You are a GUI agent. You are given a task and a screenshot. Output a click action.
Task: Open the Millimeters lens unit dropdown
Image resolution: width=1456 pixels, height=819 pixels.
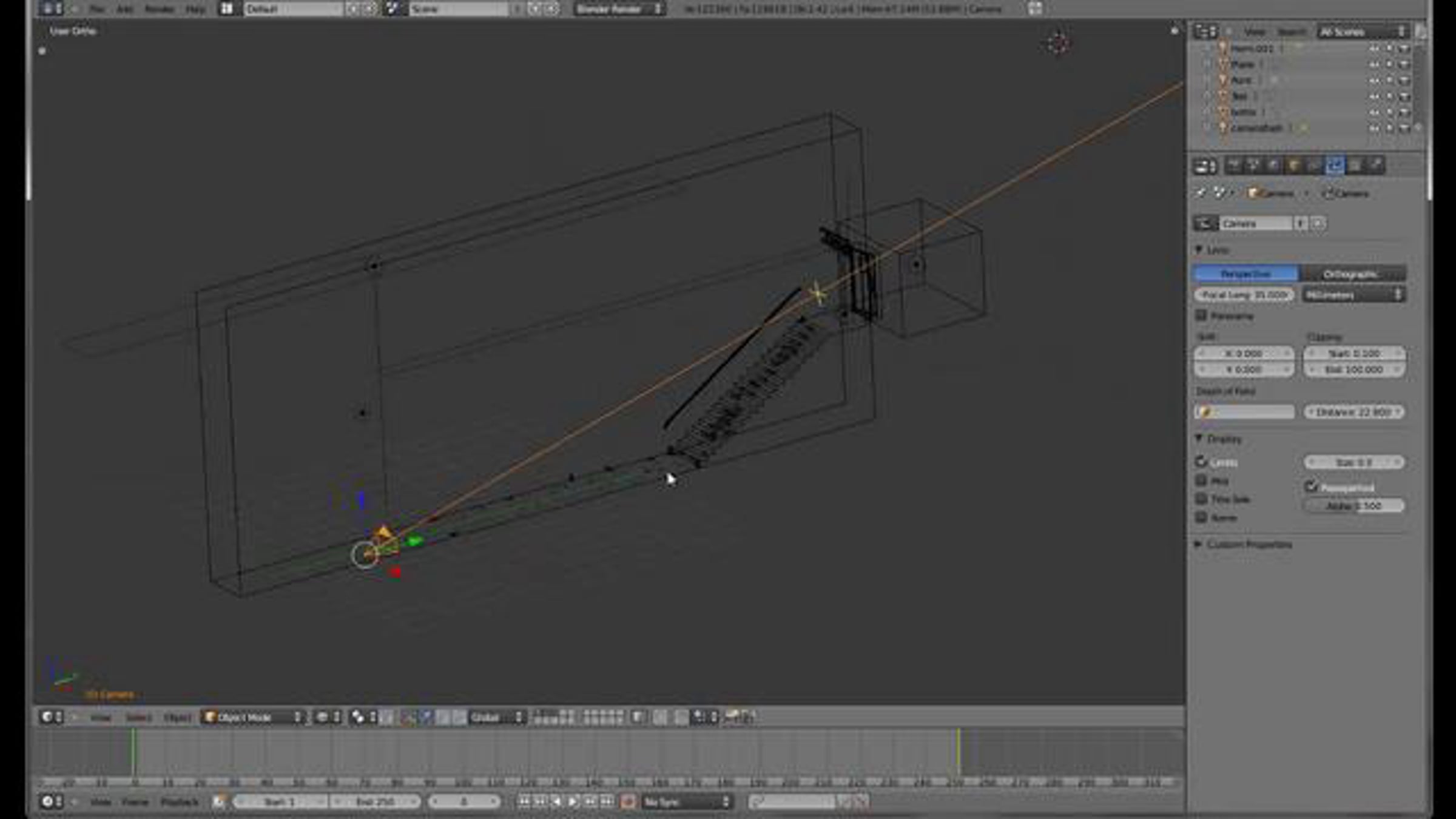(x=1353, y=295)
